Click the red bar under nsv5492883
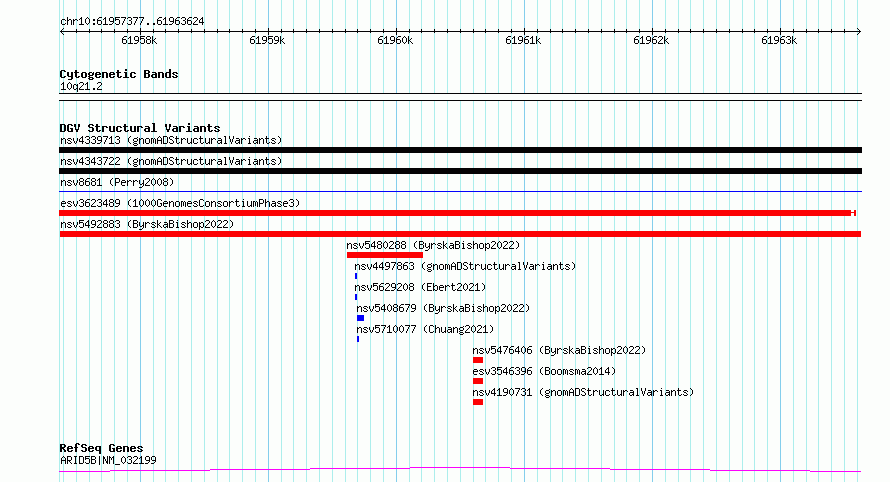Screen dimensions: 890x482 (460, 234)
